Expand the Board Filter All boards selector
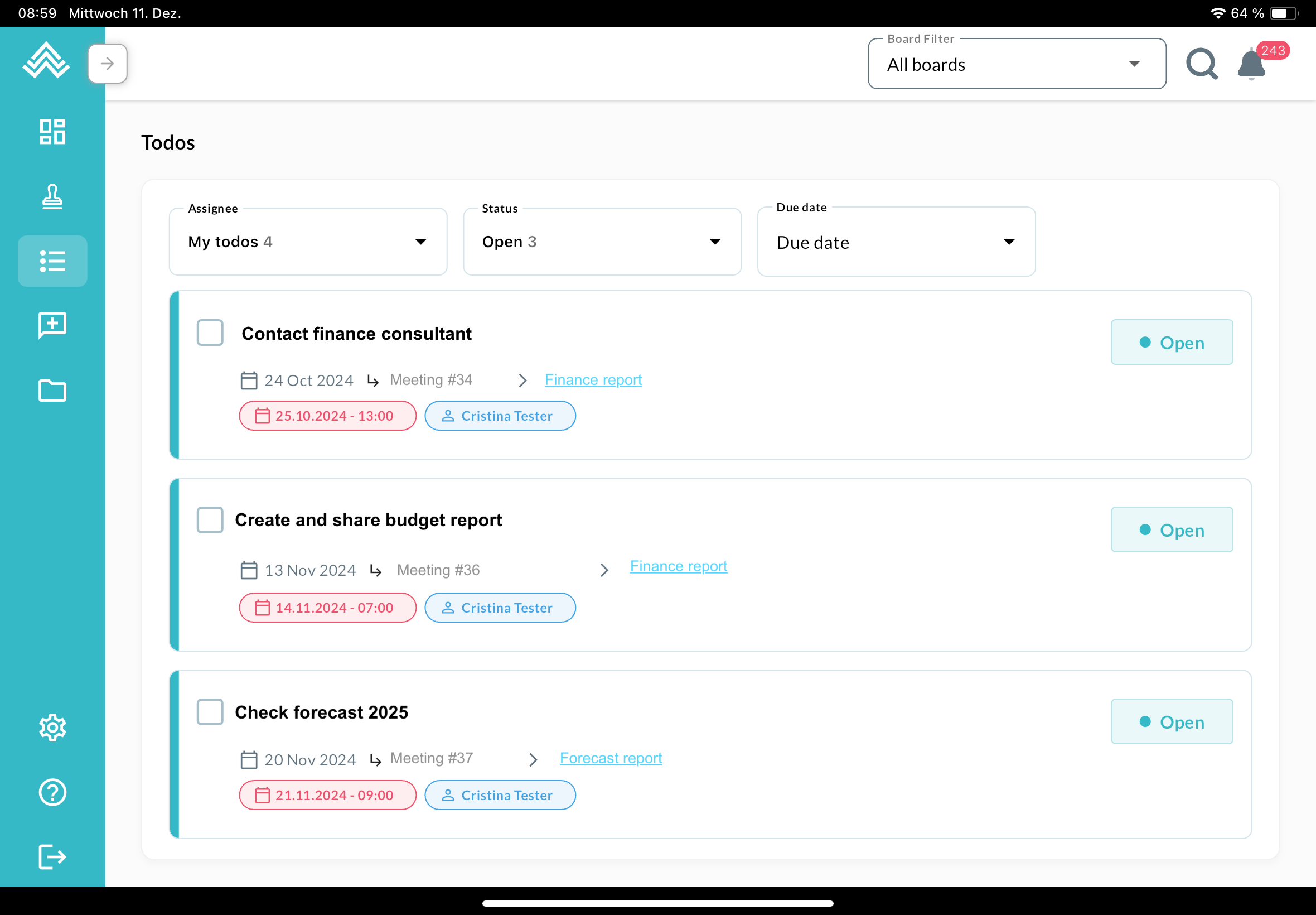Viewport: 1316px width, 915px height. pos(1017,64)
